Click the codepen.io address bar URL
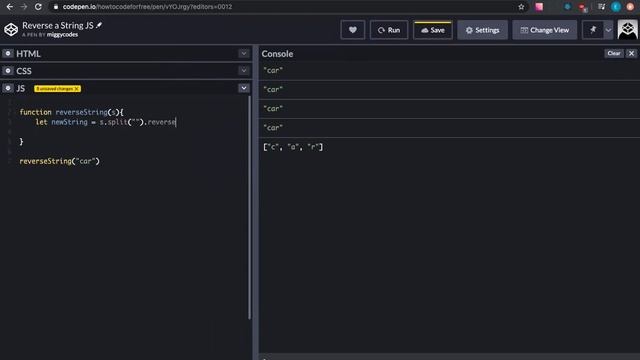Viewport: 640px width, 360px height. coord(147,7)
